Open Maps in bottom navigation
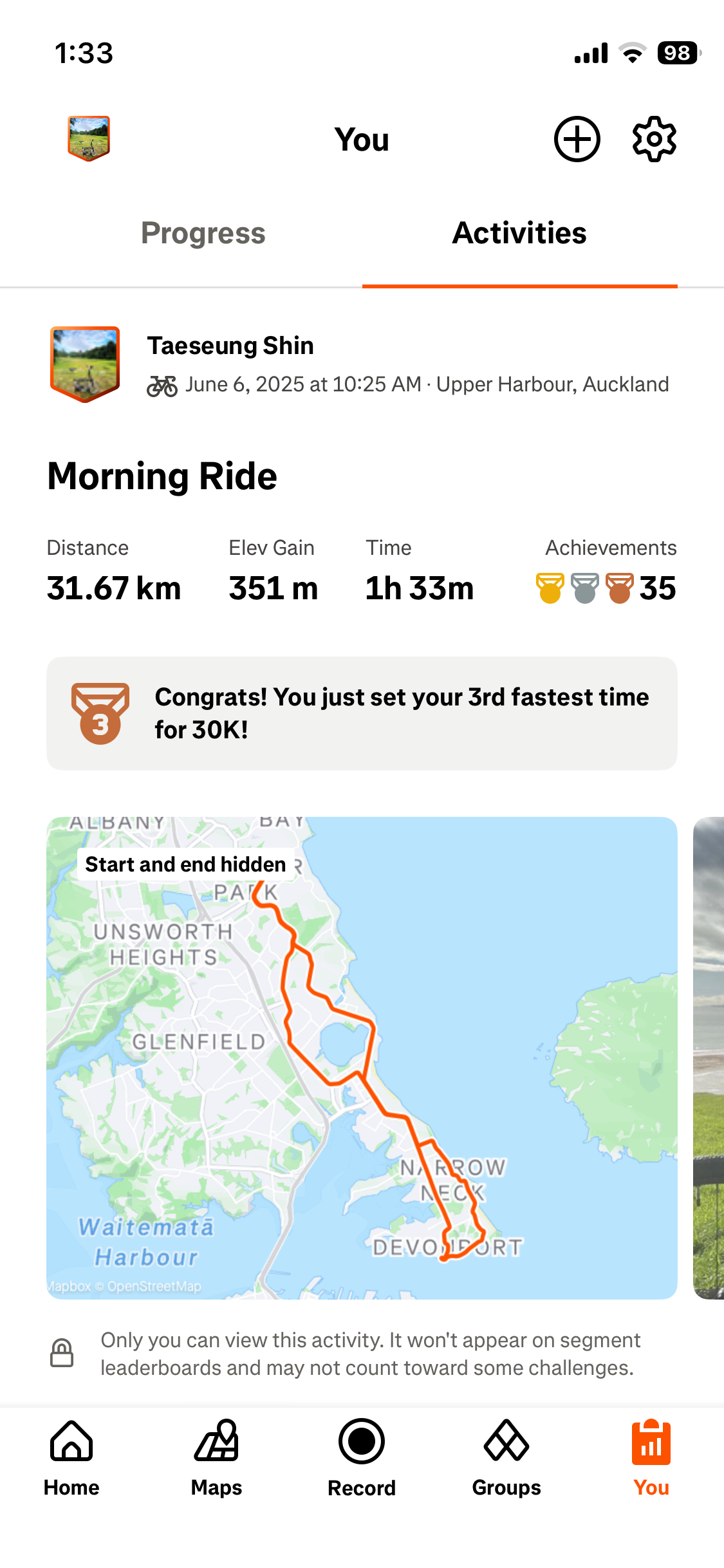This screenshot has height=1568, width=724. tap(216, 1459)
